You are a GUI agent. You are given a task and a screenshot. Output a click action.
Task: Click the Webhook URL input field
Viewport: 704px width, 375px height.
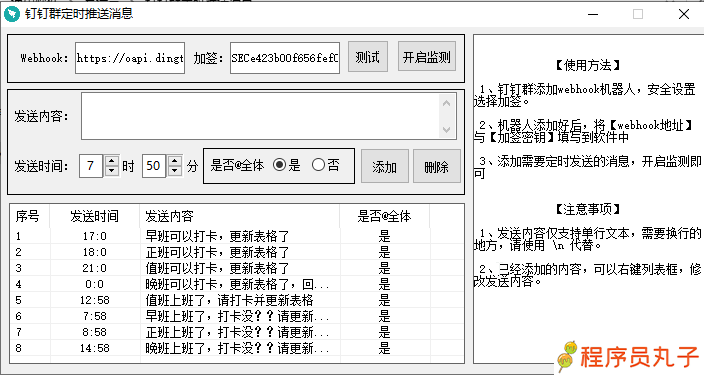[x=130, y=58]
